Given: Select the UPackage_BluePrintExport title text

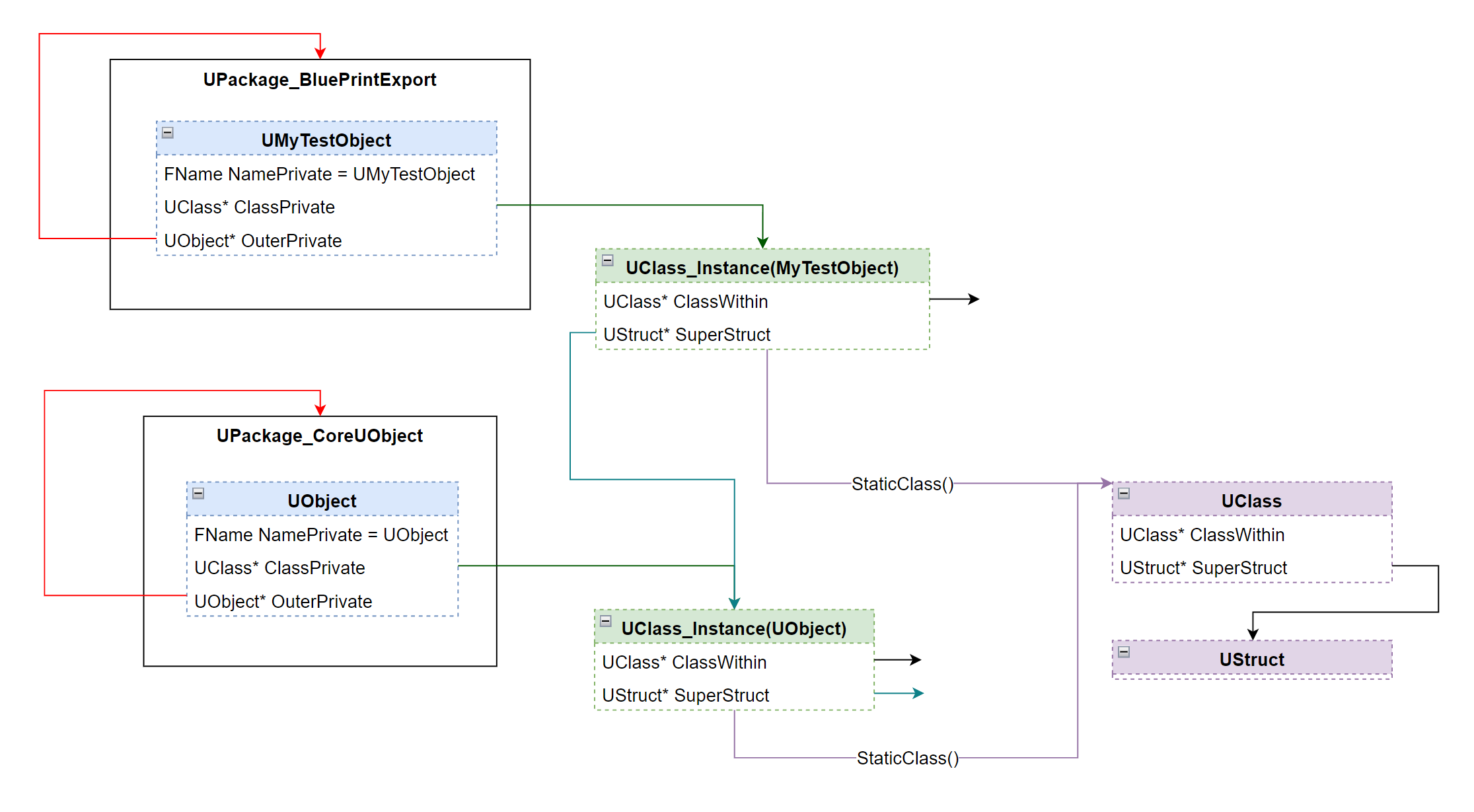Looking at the screenshot, I should pyautogui.click(x=320, y=80).
